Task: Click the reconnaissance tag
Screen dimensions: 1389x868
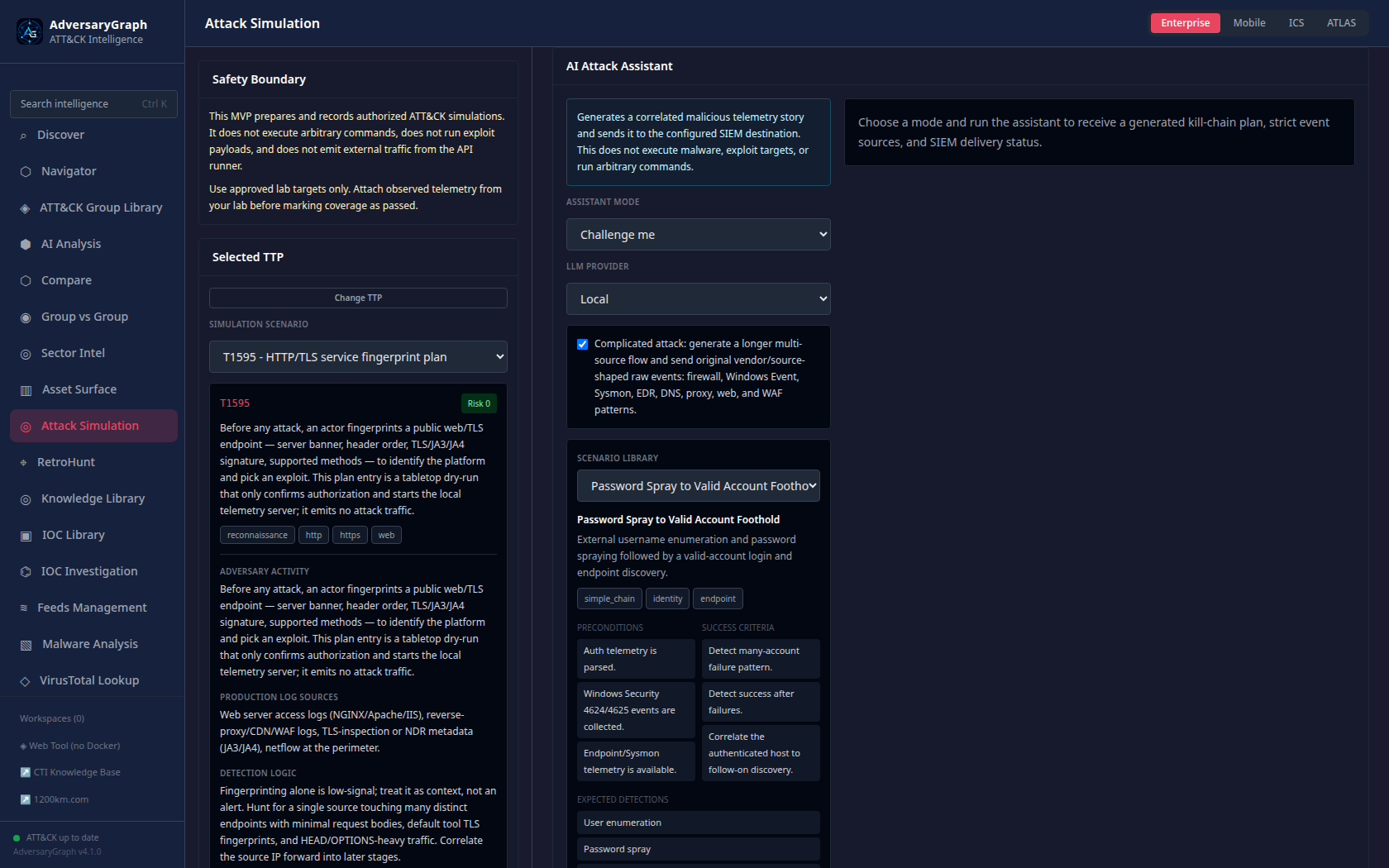Action: click(x=257, y=536)
